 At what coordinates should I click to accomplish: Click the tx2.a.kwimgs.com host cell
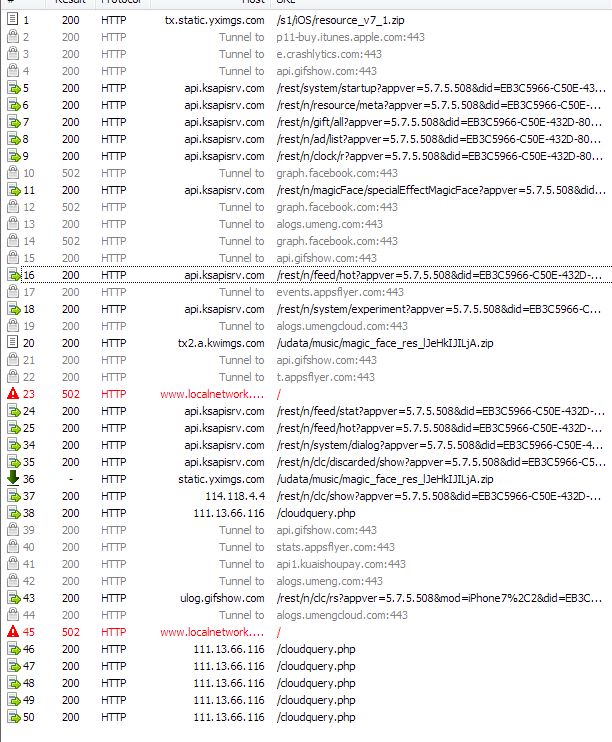(x=221, y=343)
